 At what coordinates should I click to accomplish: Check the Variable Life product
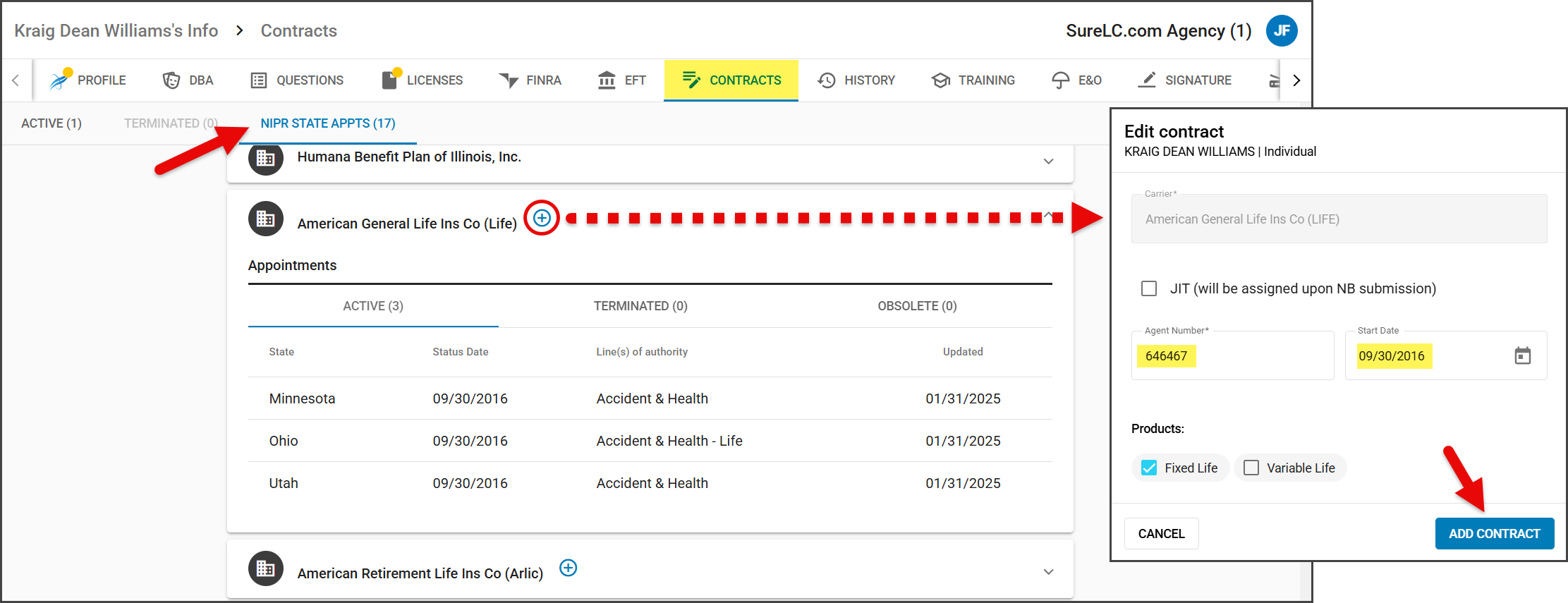tap(1251, 468)
